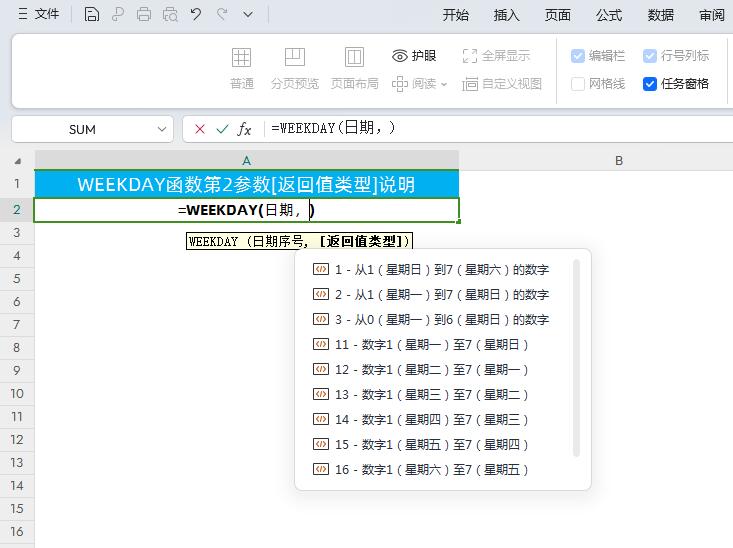733x548 pixels.
Task: Confirm formula with green checkmark
Action: pyautogui.click(x=223, y=129)
